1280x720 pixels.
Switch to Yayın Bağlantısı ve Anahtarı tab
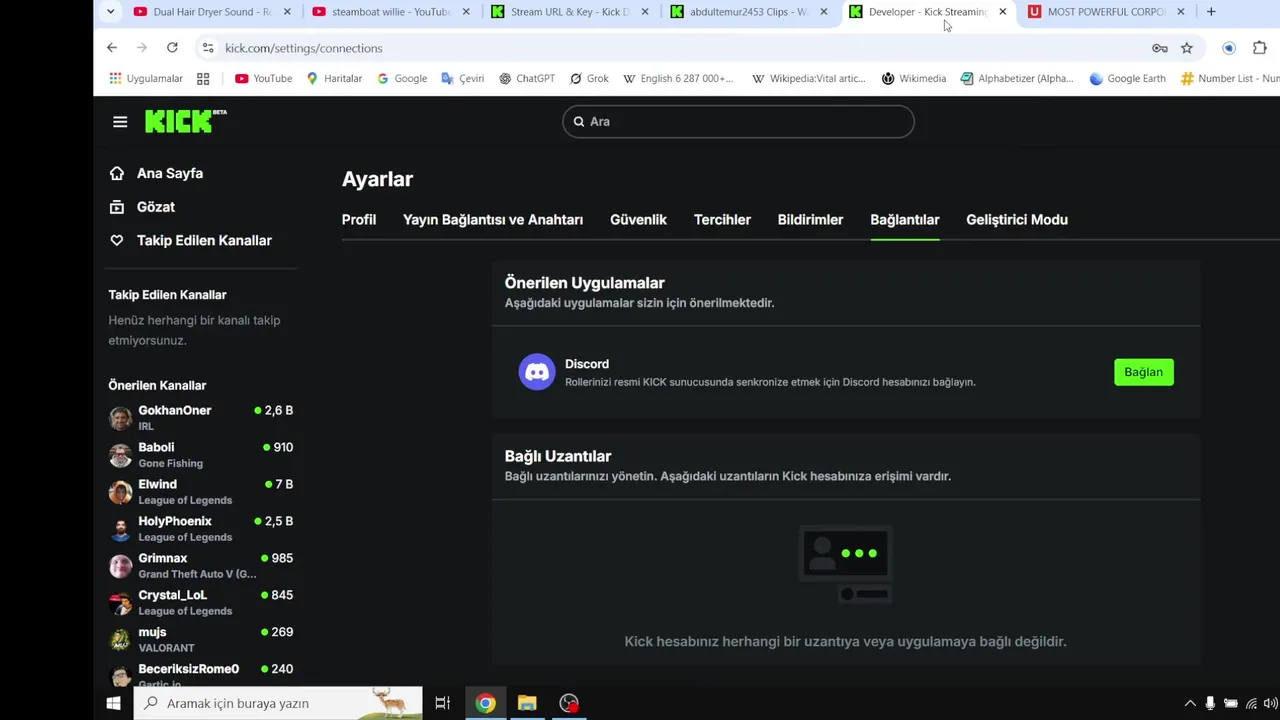click(x=493, y=219)
